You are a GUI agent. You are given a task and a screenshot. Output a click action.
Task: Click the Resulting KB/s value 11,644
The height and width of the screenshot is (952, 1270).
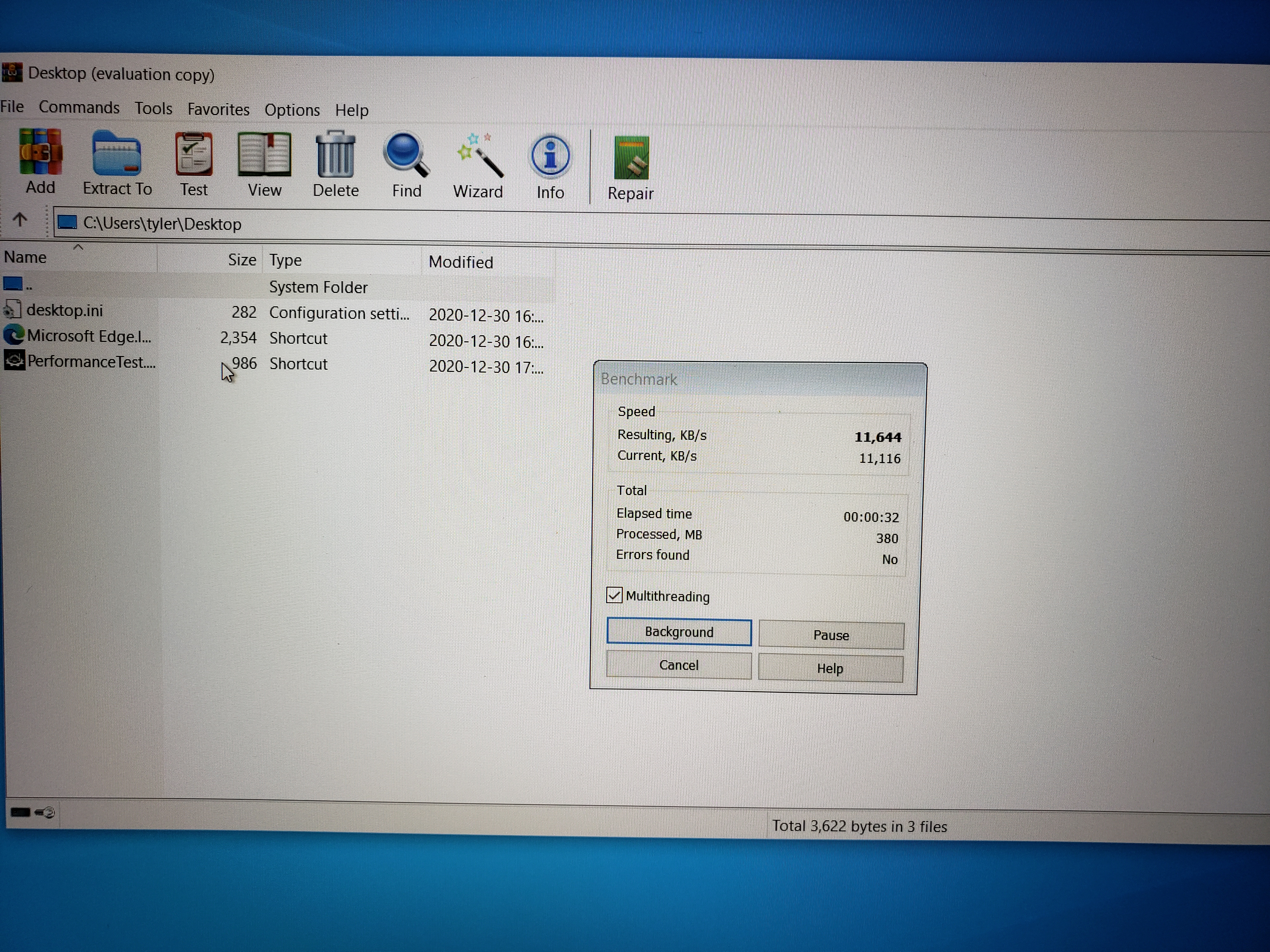click(878, 437)
